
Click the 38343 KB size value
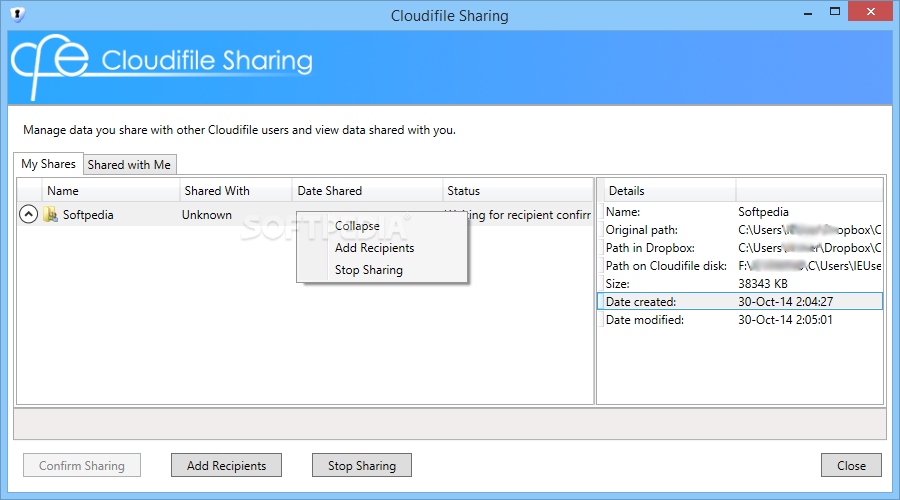pos(762,284)
